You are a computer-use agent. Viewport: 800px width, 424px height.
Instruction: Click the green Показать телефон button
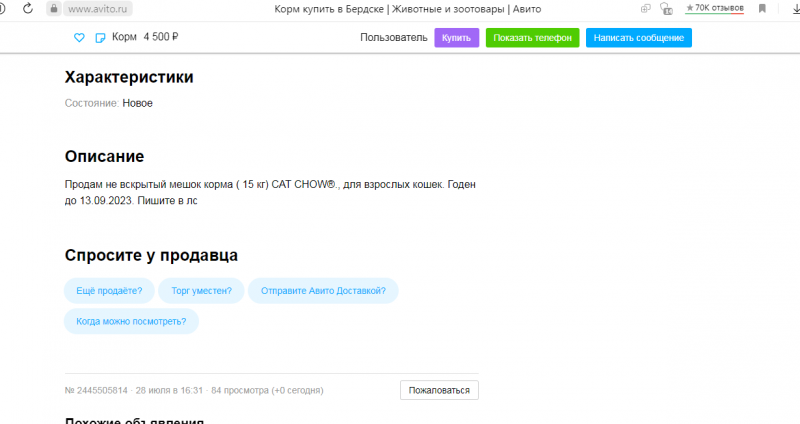532,38
